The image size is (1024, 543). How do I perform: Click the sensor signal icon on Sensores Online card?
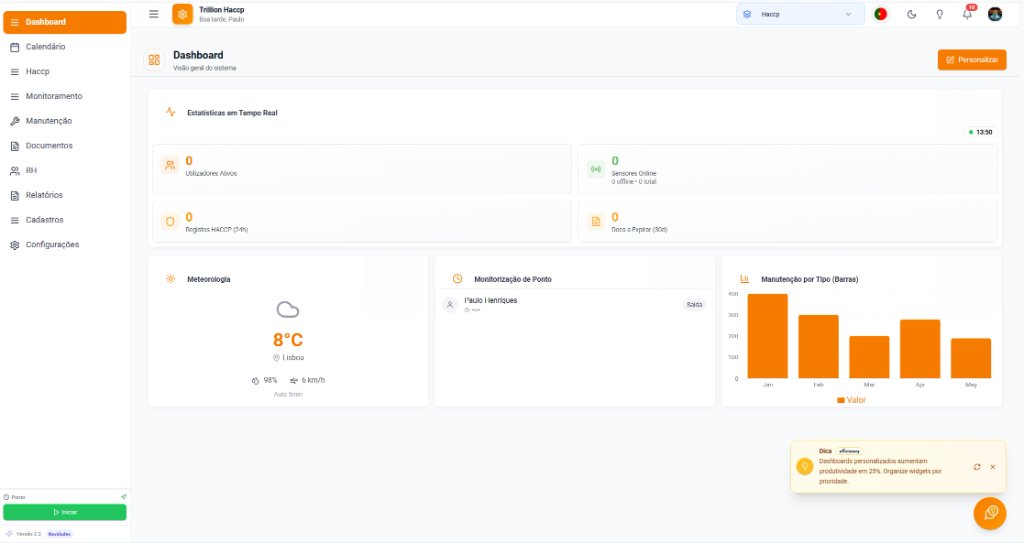point(596,169)
